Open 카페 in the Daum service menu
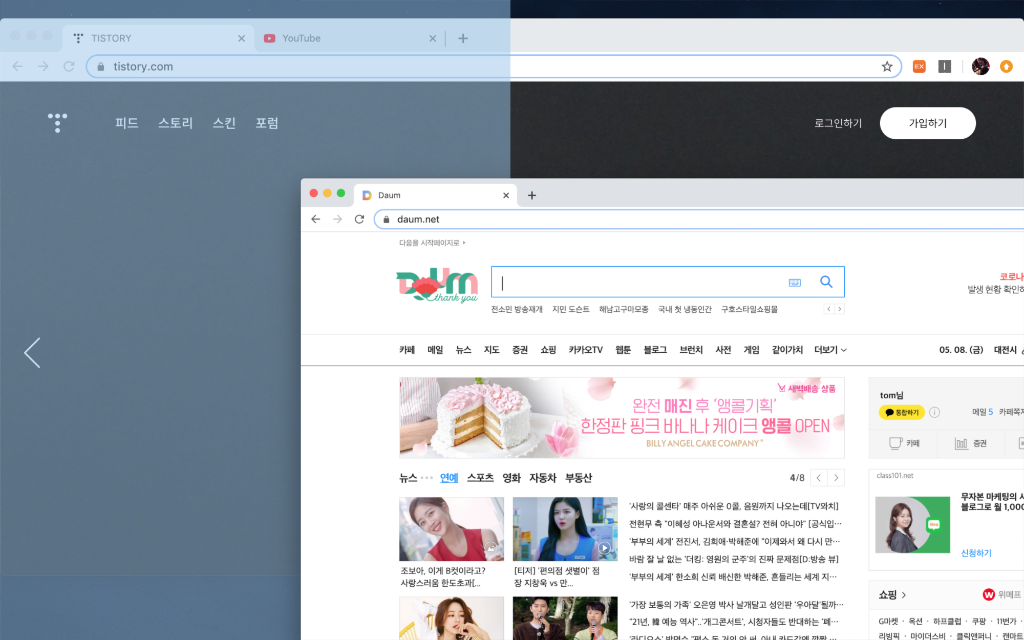The height and width of the screenshot is (640, 1024). point(407,350)
